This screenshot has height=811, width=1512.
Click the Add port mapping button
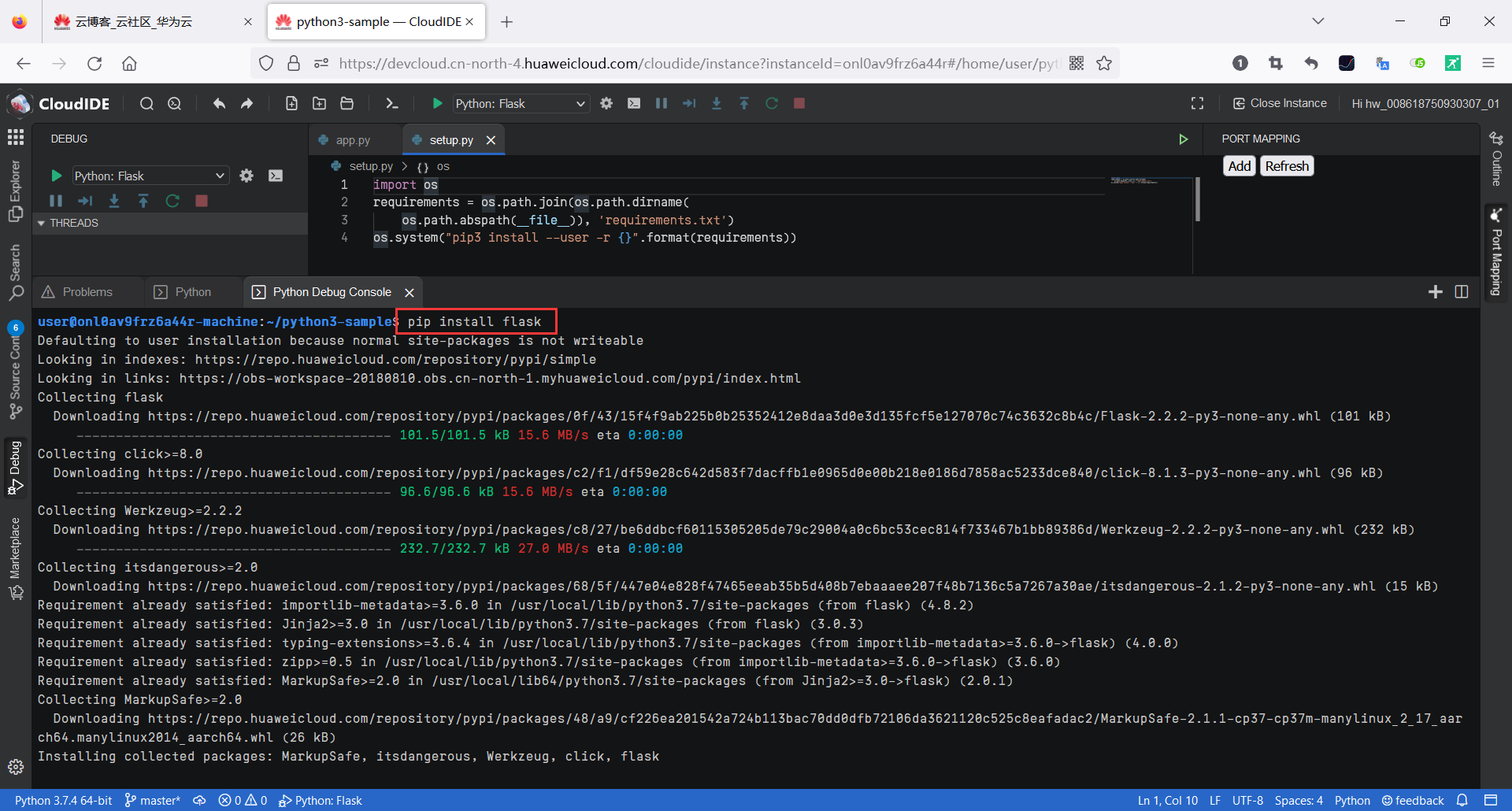pyautogui.click(x=1240, y=166)
